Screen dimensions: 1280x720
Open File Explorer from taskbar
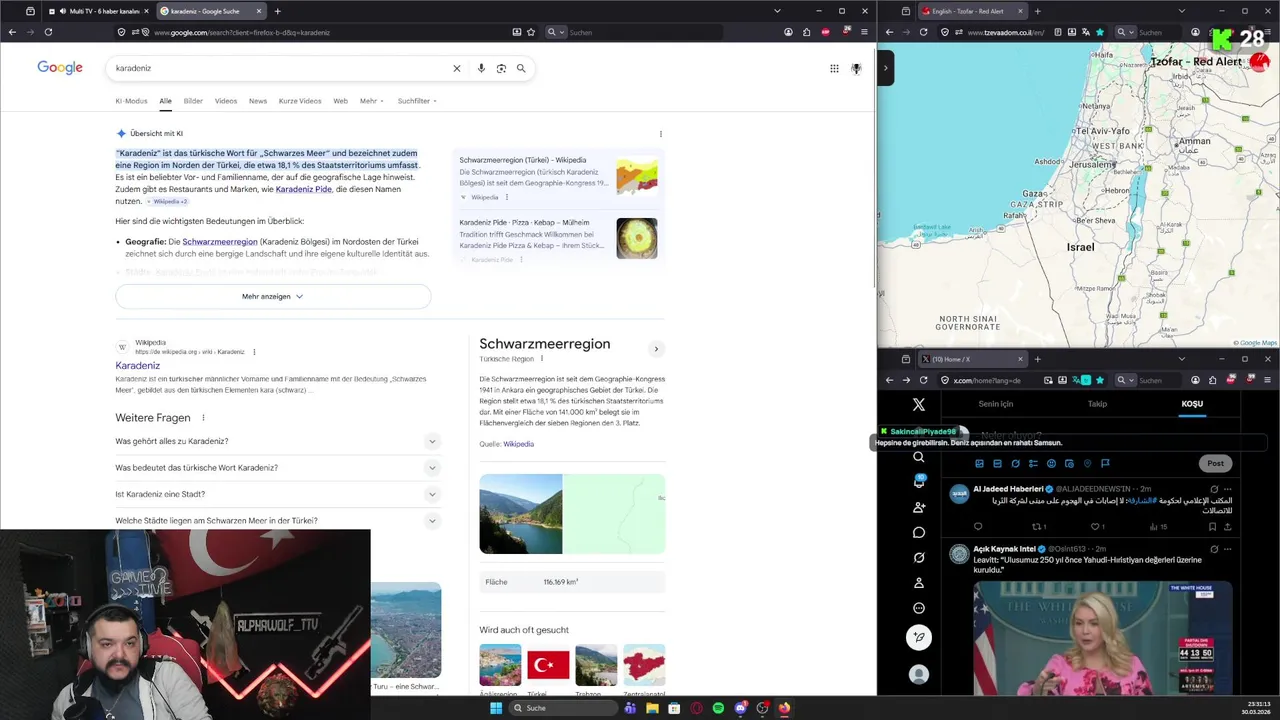point(652,708)
